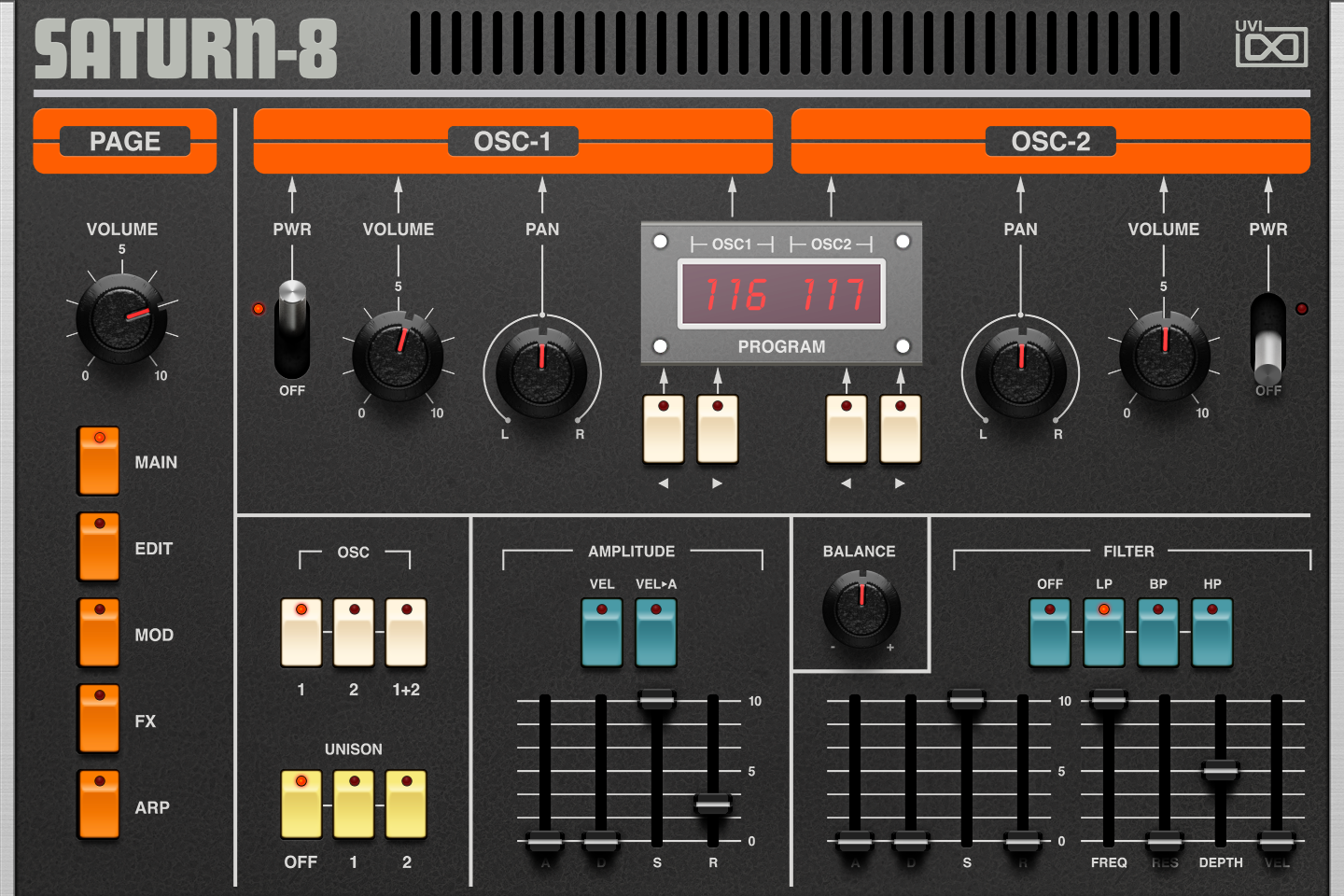
Task: Increment the OSC2 program with right arrow
Action: point(900,429)
